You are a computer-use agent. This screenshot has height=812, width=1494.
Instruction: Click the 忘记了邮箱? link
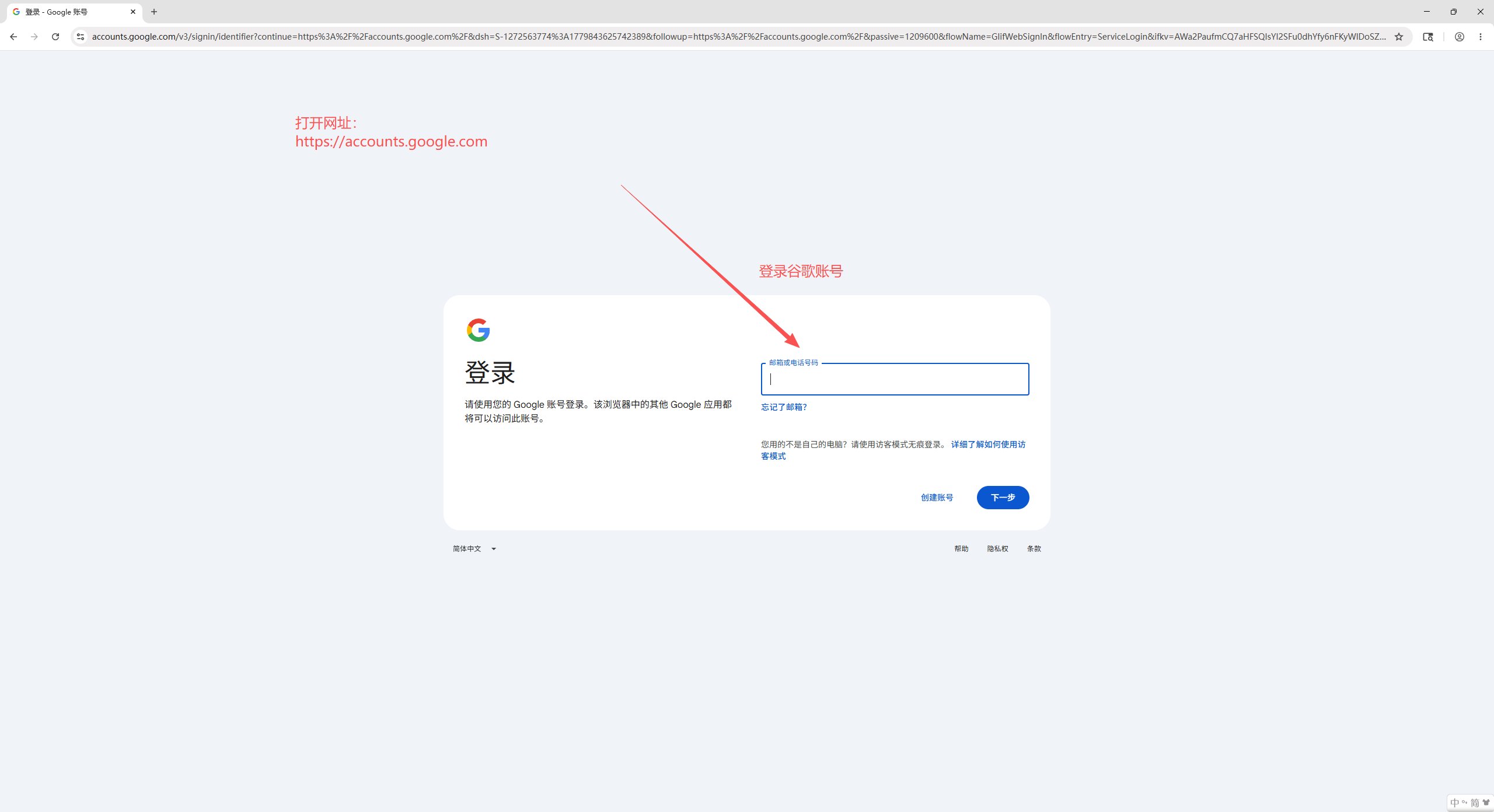coord(784,407)
